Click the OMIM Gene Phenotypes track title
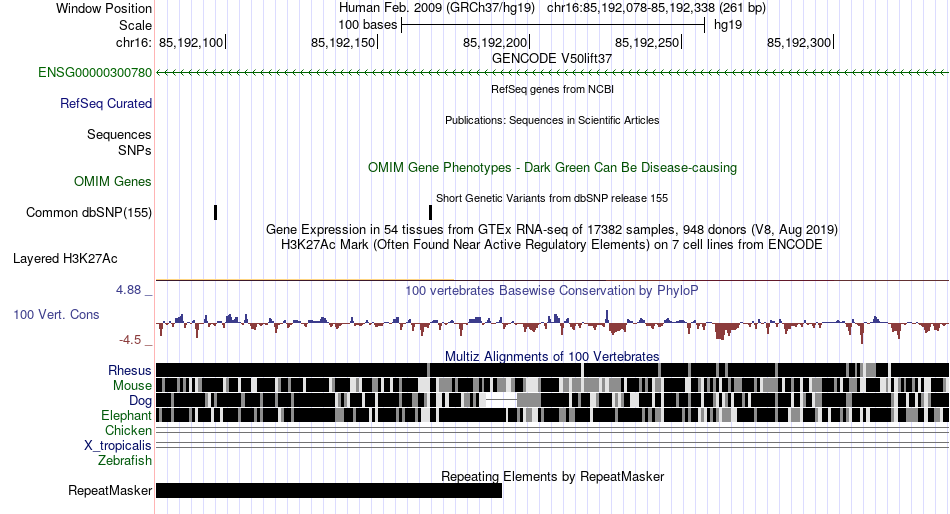 (x=552, y=167)
